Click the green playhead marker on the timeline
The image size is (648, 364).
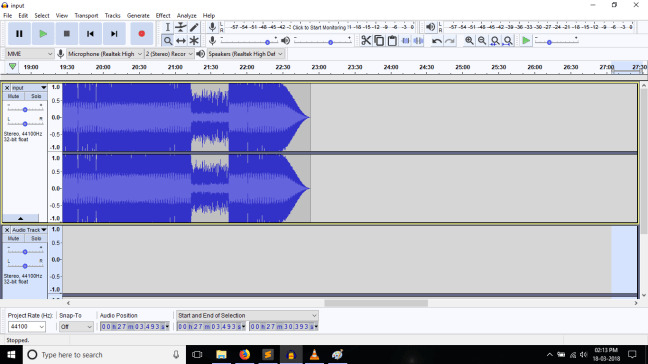[12, 67]
